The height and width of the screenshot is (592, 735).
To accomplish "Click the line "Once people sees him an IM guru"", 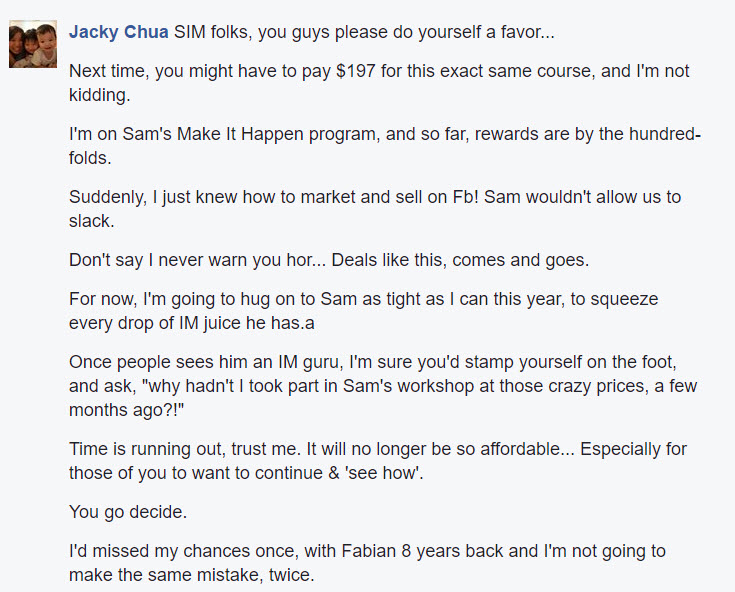I will (373, 362).
